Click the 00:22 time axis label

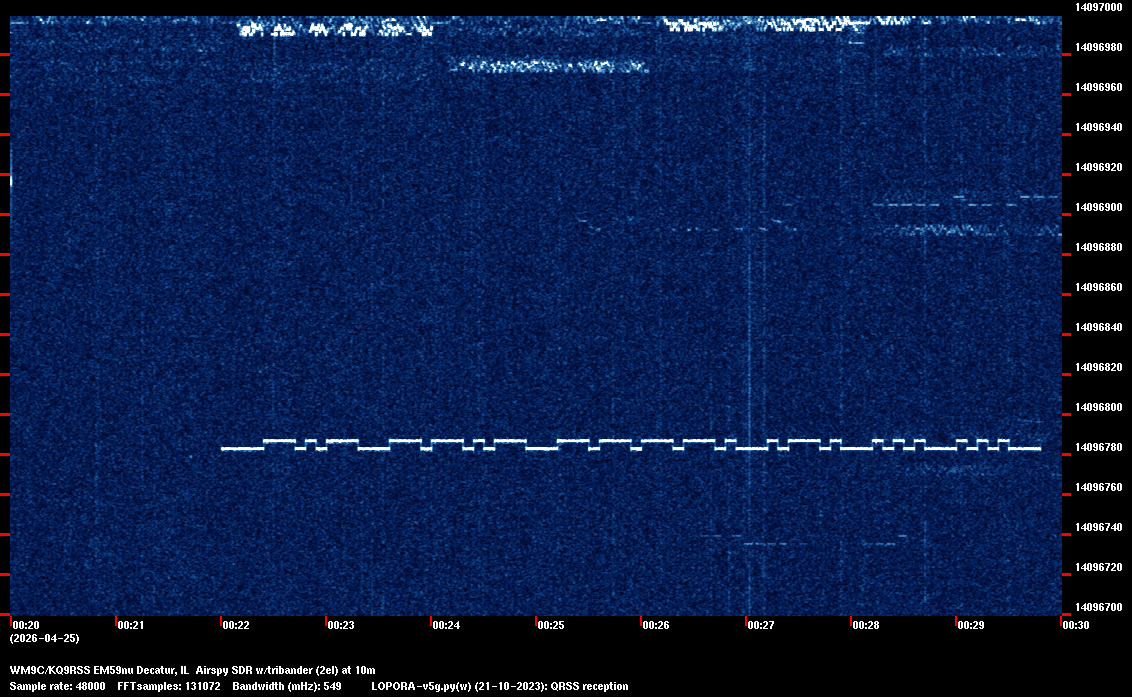[236, 625]
